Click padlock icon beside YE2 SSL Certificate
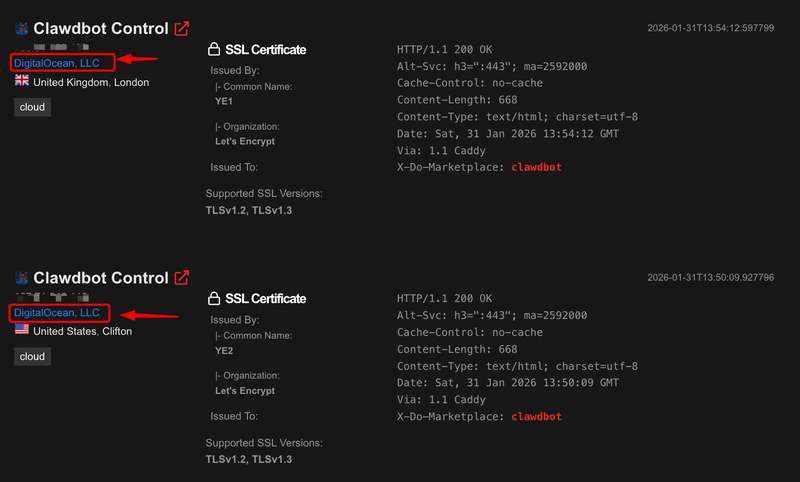This screenshot has height=482, width=800. [x=213, y=298]
